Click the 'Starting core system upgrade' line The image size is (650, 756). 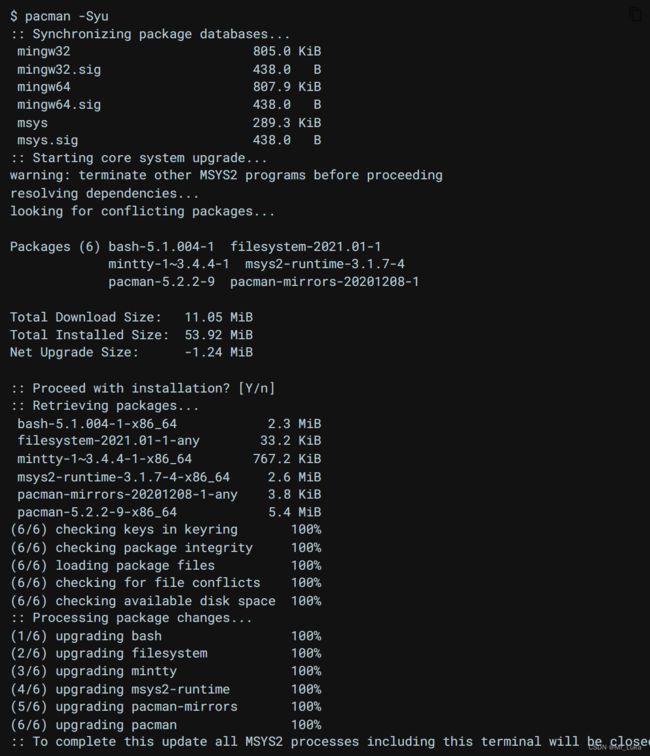(x=138, y=158)
